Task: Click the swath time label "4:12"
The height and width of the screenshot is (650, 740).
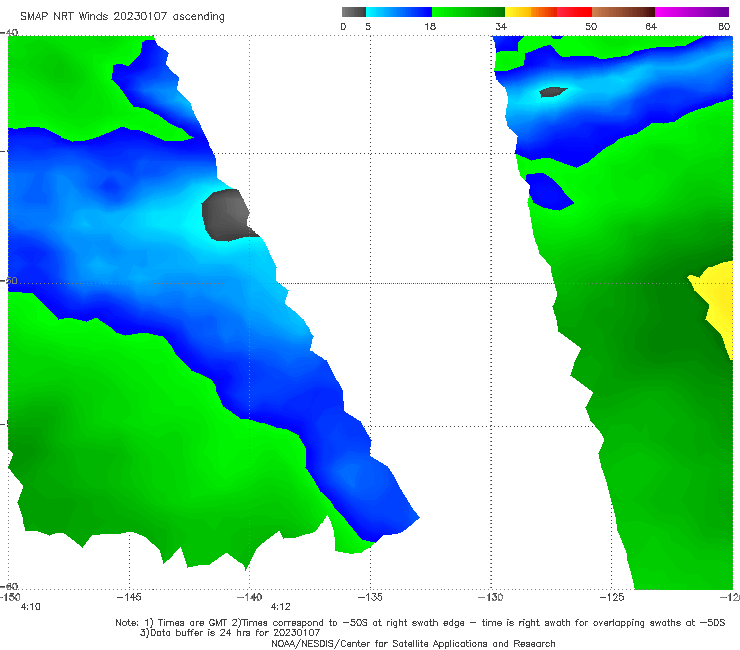Action: (x=280, y=607)
